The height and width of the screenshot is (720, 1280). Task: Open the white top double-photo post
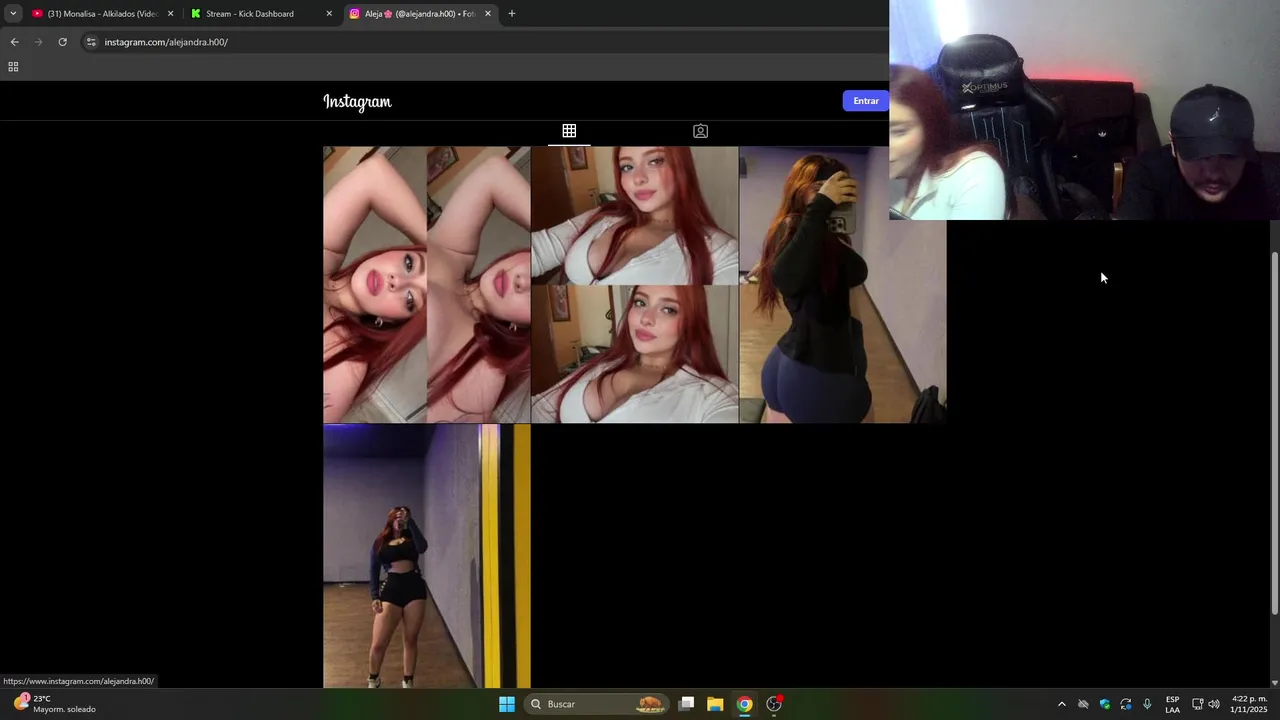[x=635, y=285]
